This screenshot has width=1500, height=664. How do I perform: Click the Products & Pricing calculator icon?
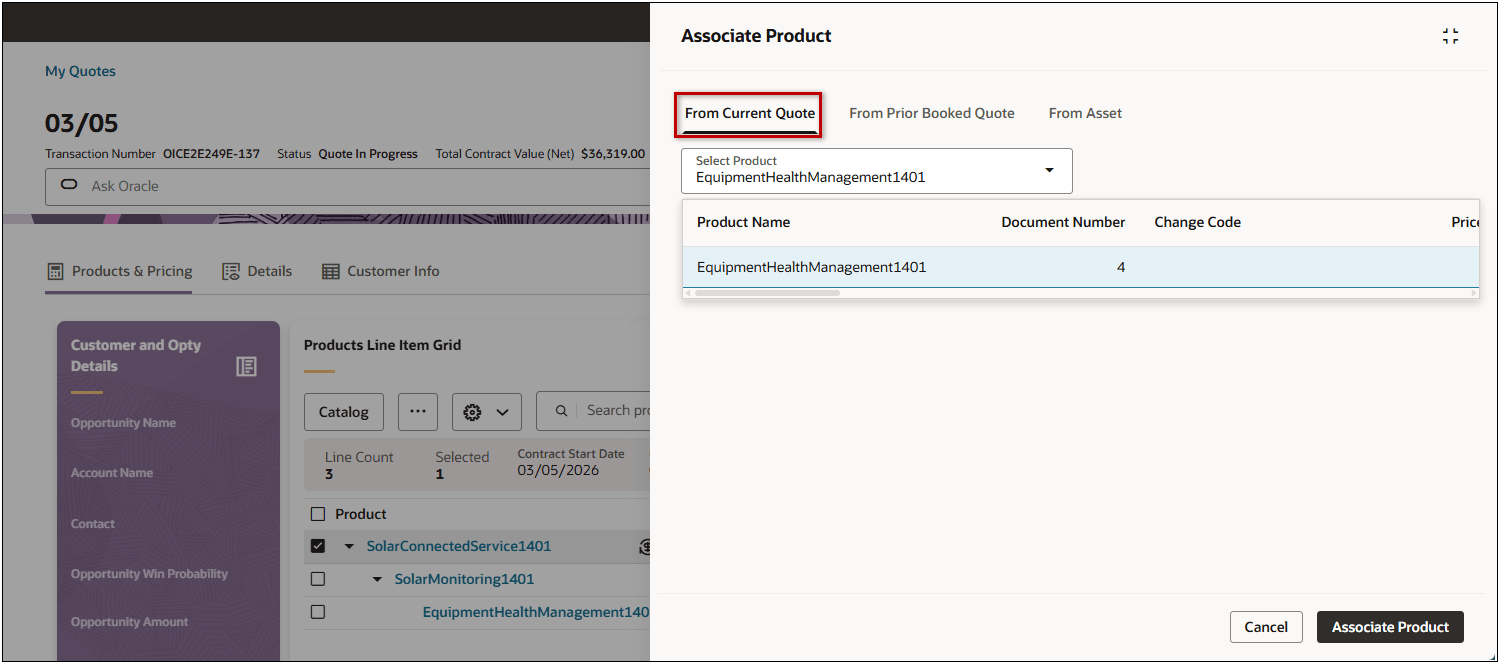pos(56,271)
